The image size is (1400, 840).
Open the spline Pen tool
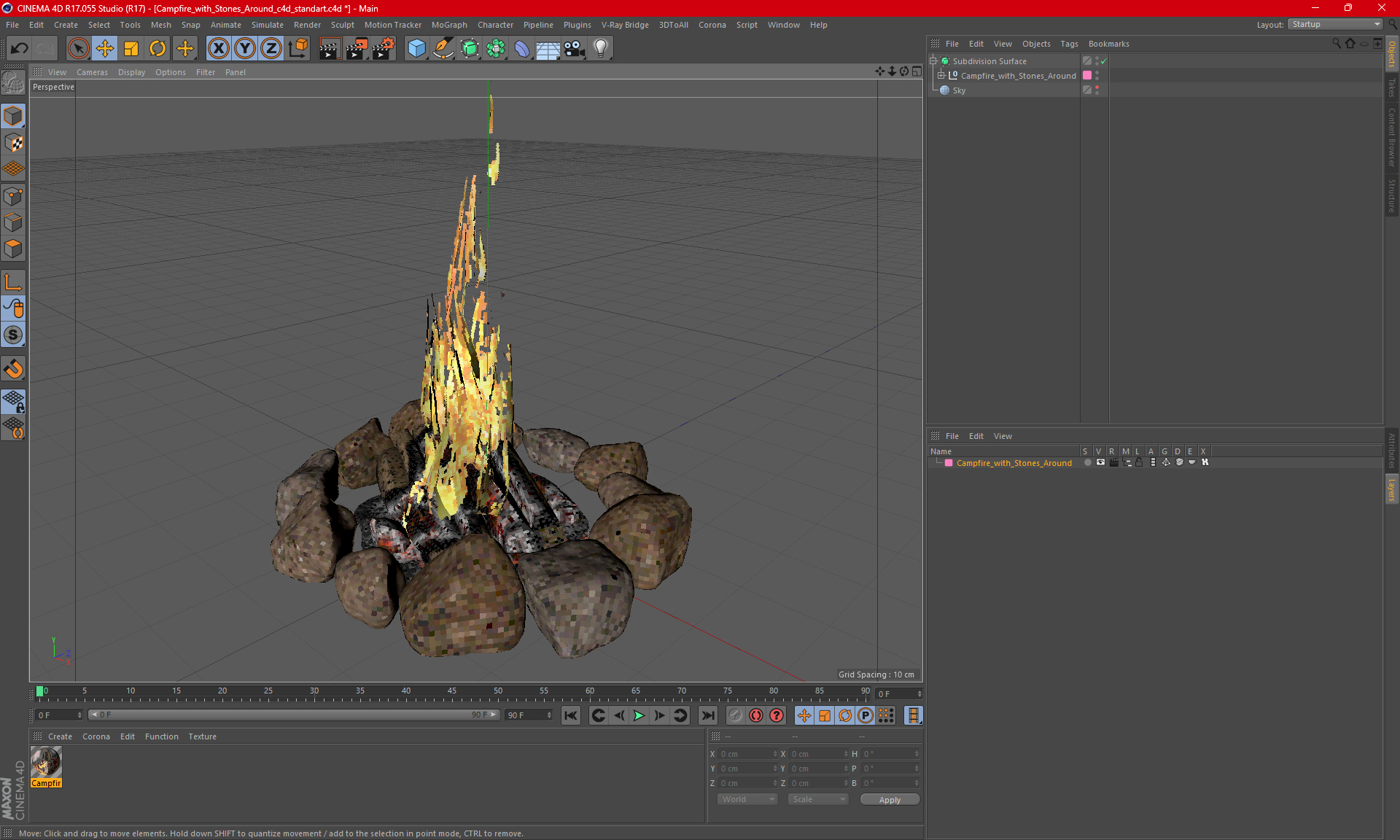(x=443, y=48)
